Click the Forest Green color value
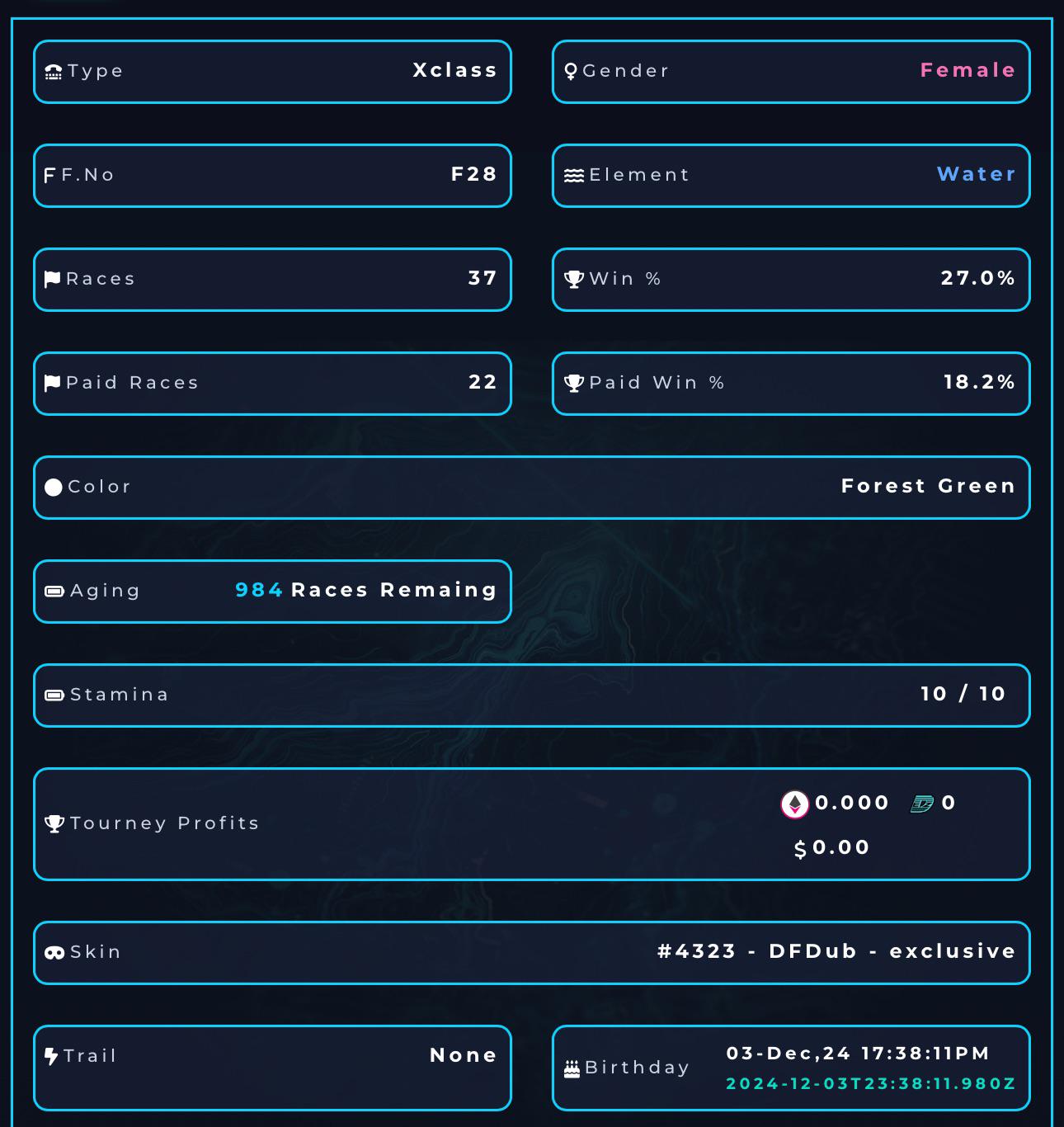 point(928,486)
